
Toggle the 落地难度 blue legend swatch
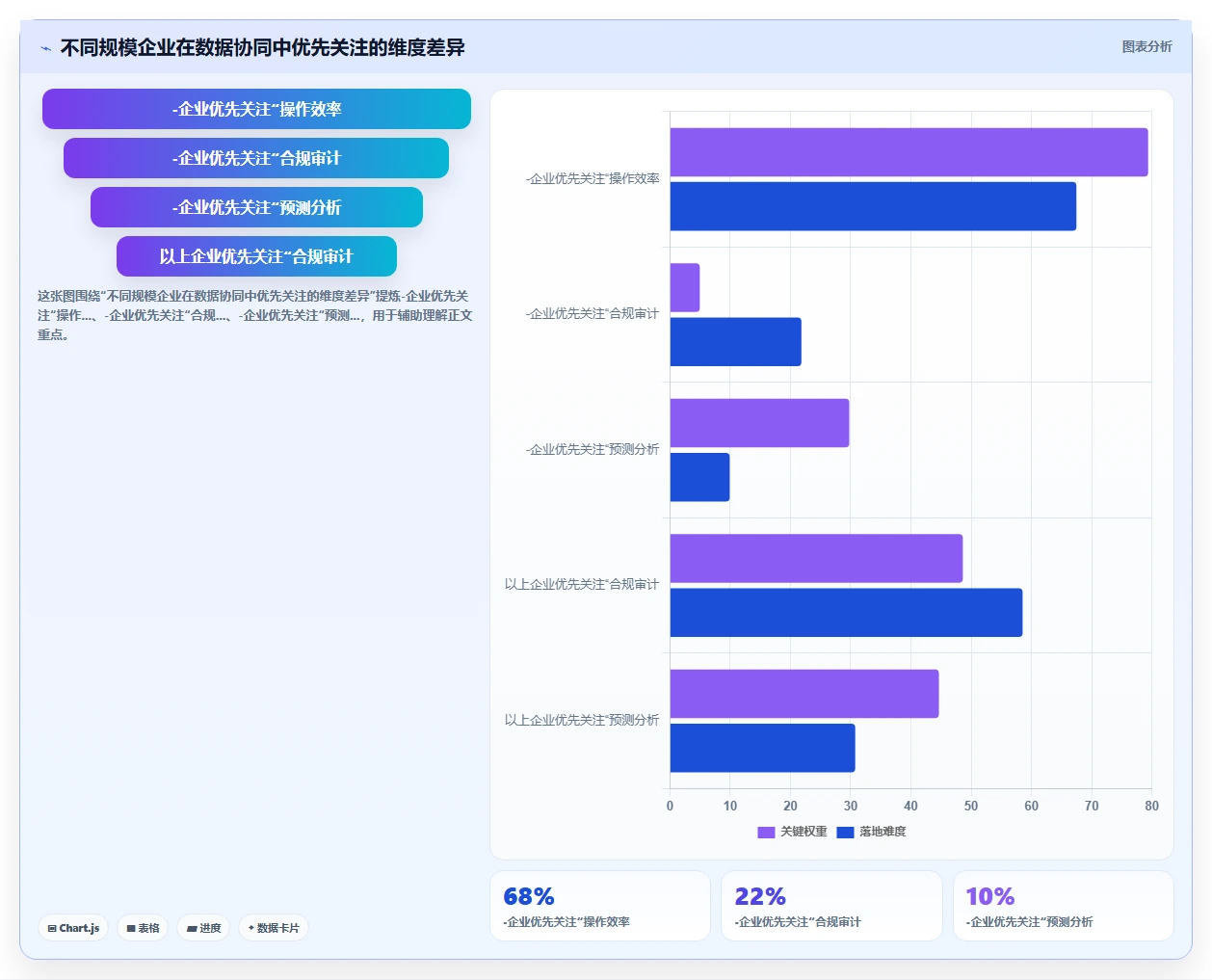click(x=845, y=833)
